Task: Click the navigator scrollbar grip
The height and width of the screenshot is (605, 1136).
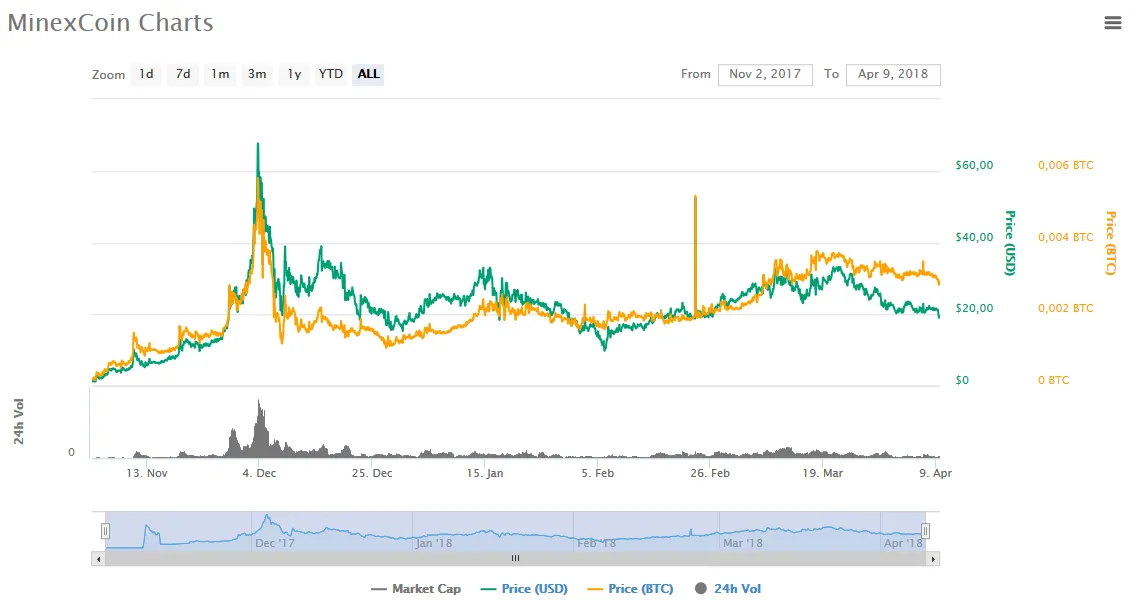Action: pos(515,559)
